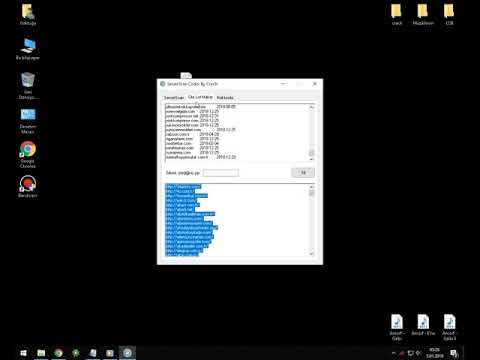480x360 pixels.
Task: Click the green icon in the taskbar
Action: click(x=76, y=353)
